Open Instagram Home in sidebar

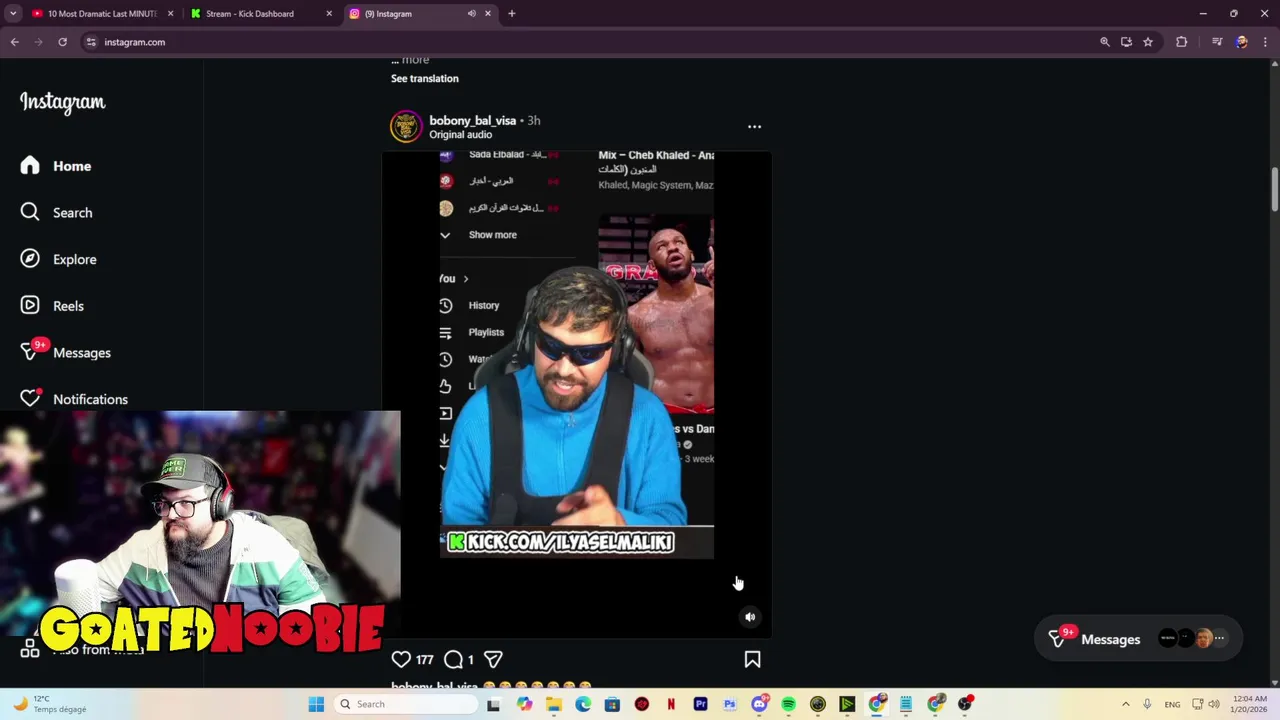56,166
